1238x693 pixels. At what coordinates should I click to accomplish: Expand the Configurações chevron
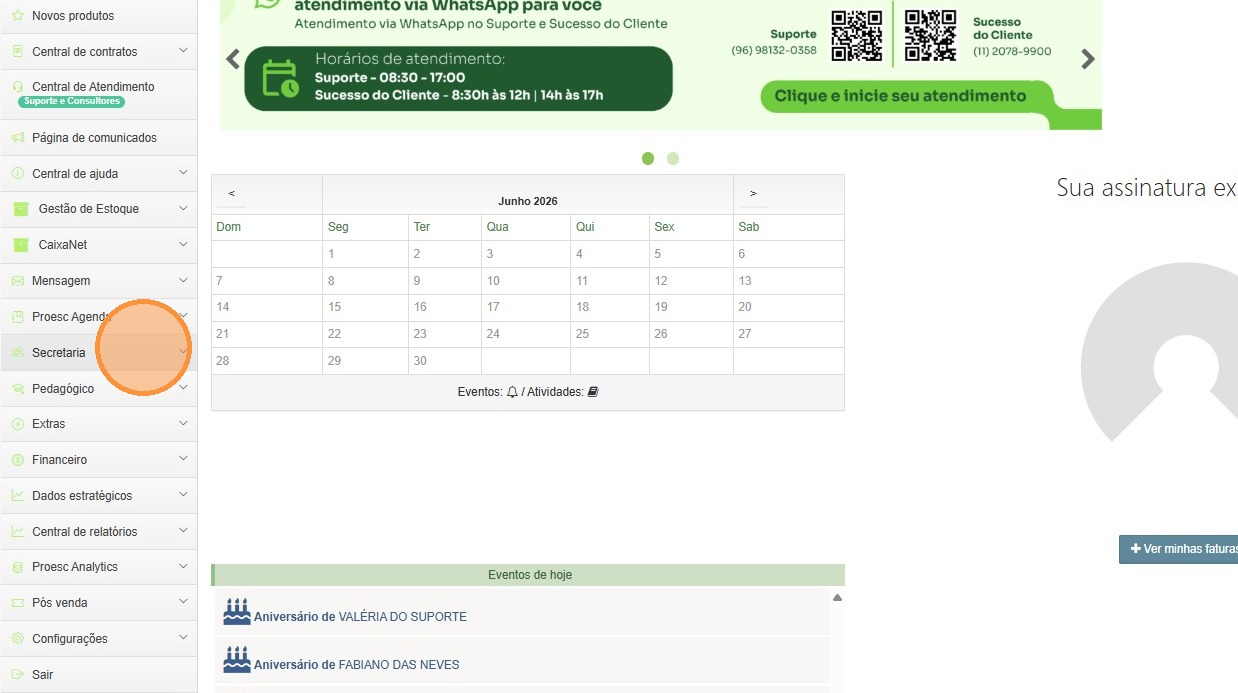click(183, 638)
